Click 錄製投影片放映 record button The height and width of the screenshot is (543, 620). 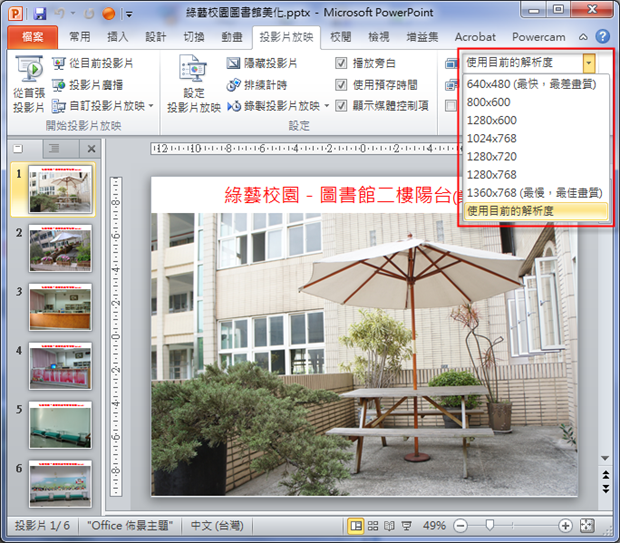tap(274, 106)
